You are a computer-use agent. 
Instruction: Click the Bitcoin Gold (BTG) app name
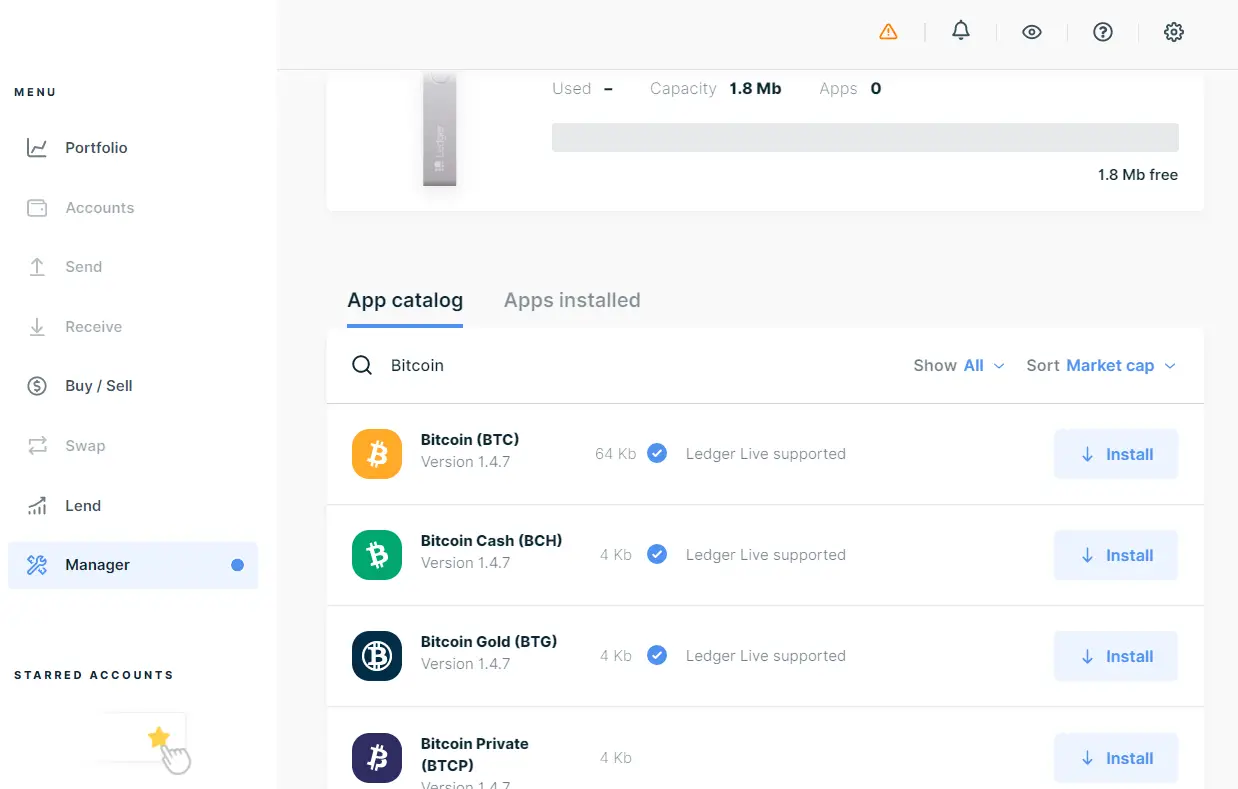coord(489,642)
